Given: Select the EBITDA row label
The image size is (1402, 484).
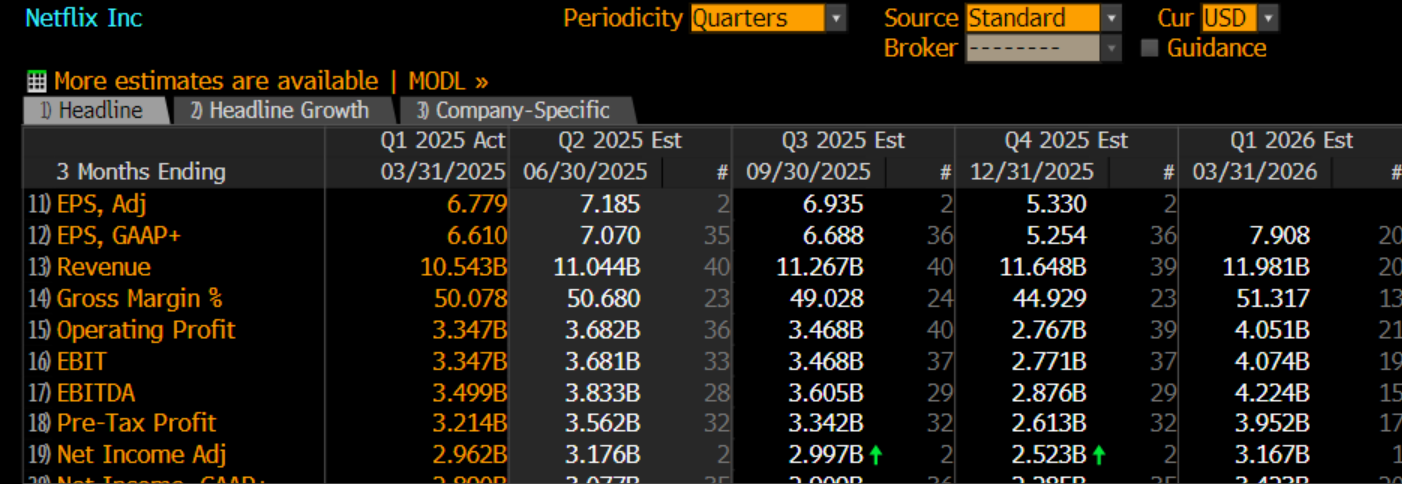Looking at the screenshot, I should 95,392.
